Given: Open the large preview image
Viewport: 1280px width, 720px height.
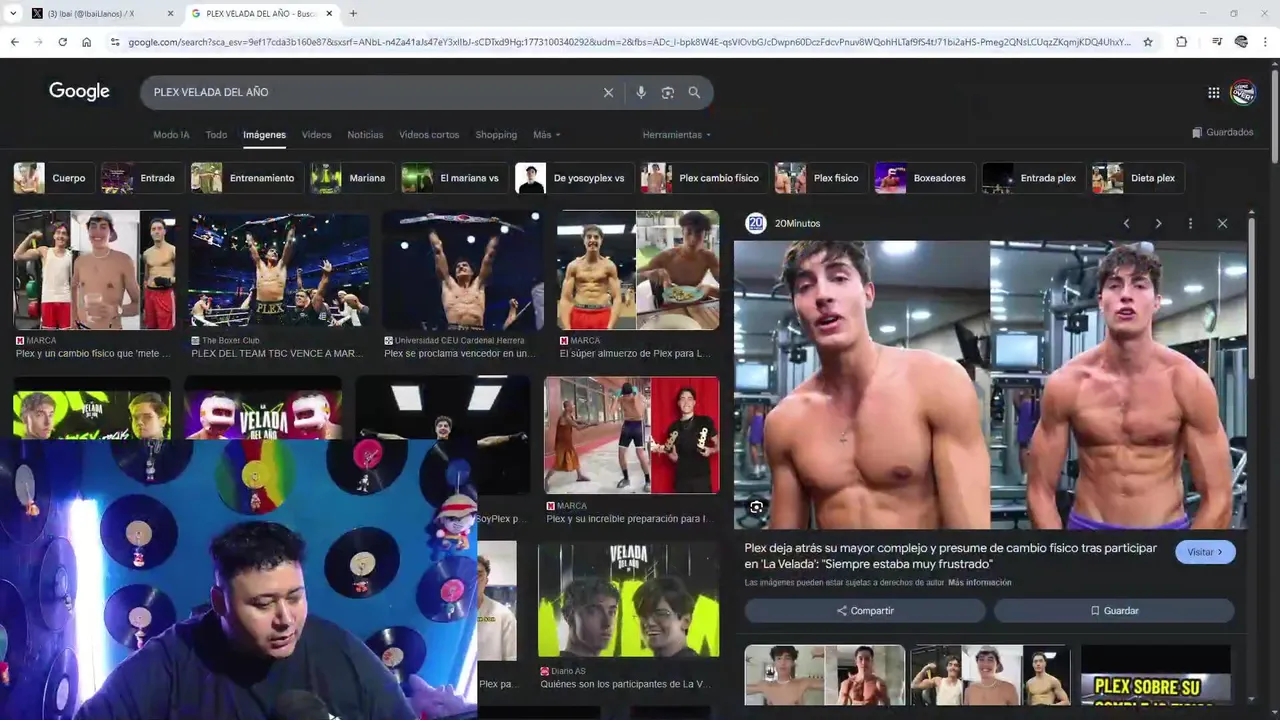Looking at the screenshot, I should pos(990,385).
